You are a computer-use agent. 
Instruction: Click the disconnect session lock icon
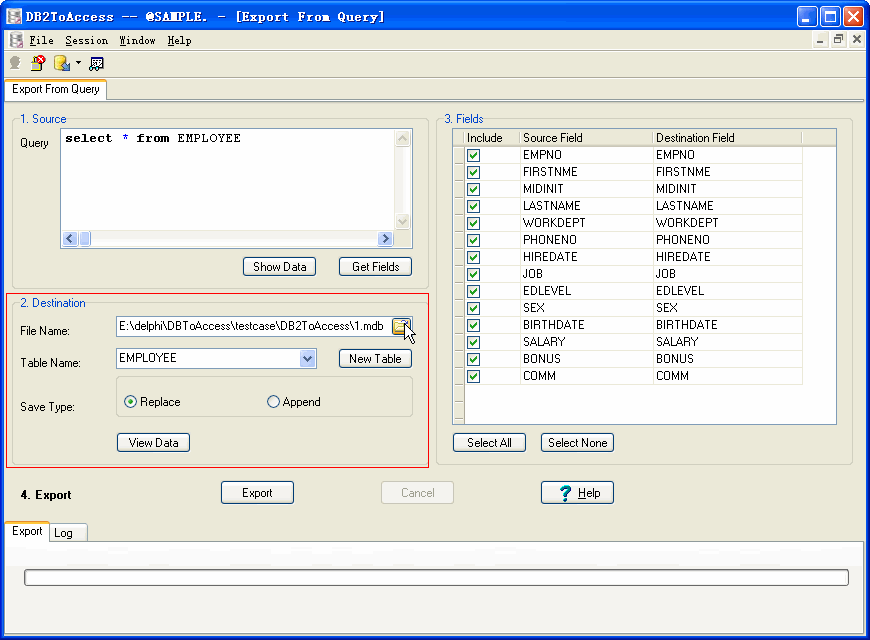click(38, 63)
